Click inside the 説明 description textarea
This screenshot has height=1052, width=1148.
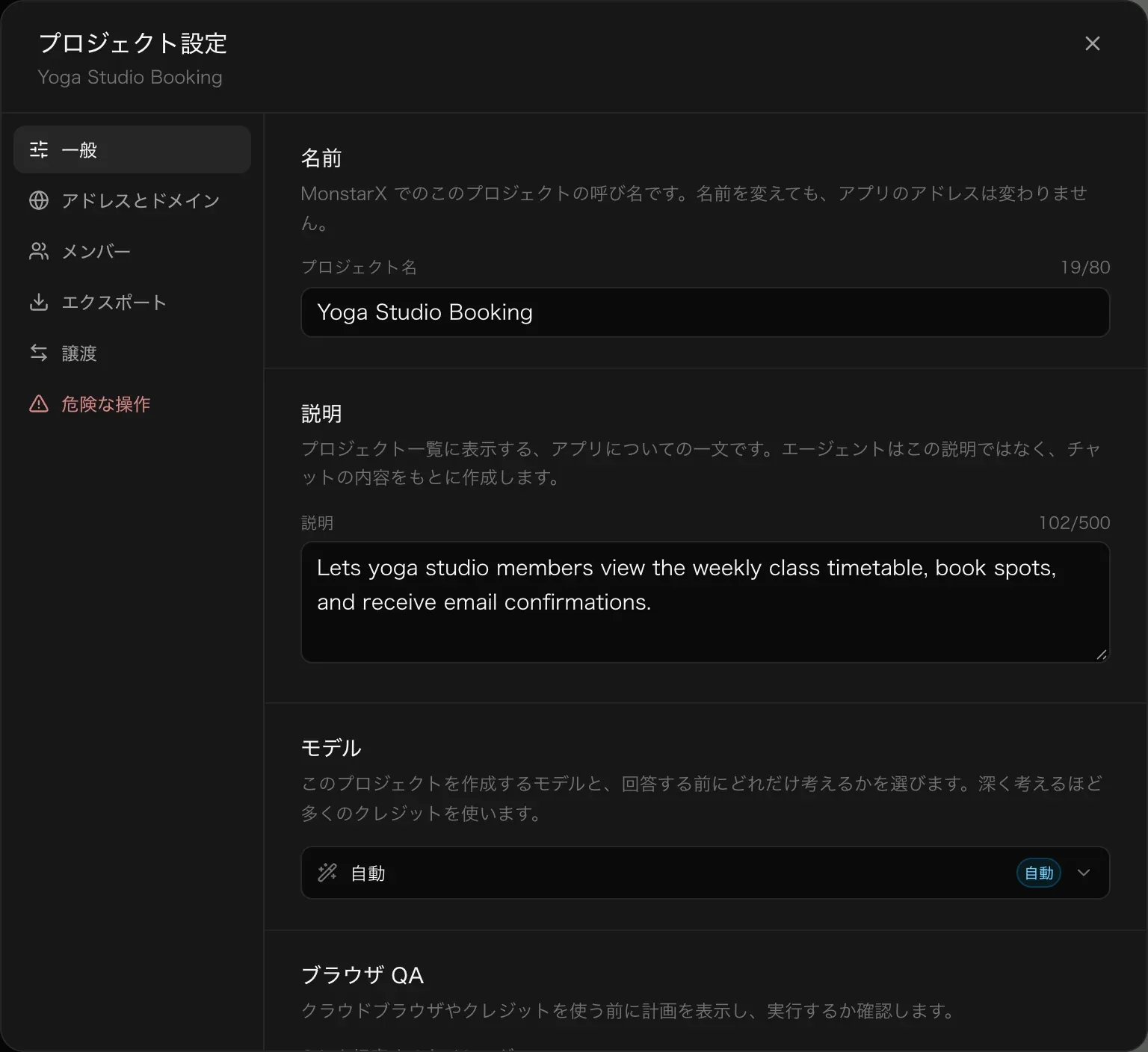coord(705,602)
